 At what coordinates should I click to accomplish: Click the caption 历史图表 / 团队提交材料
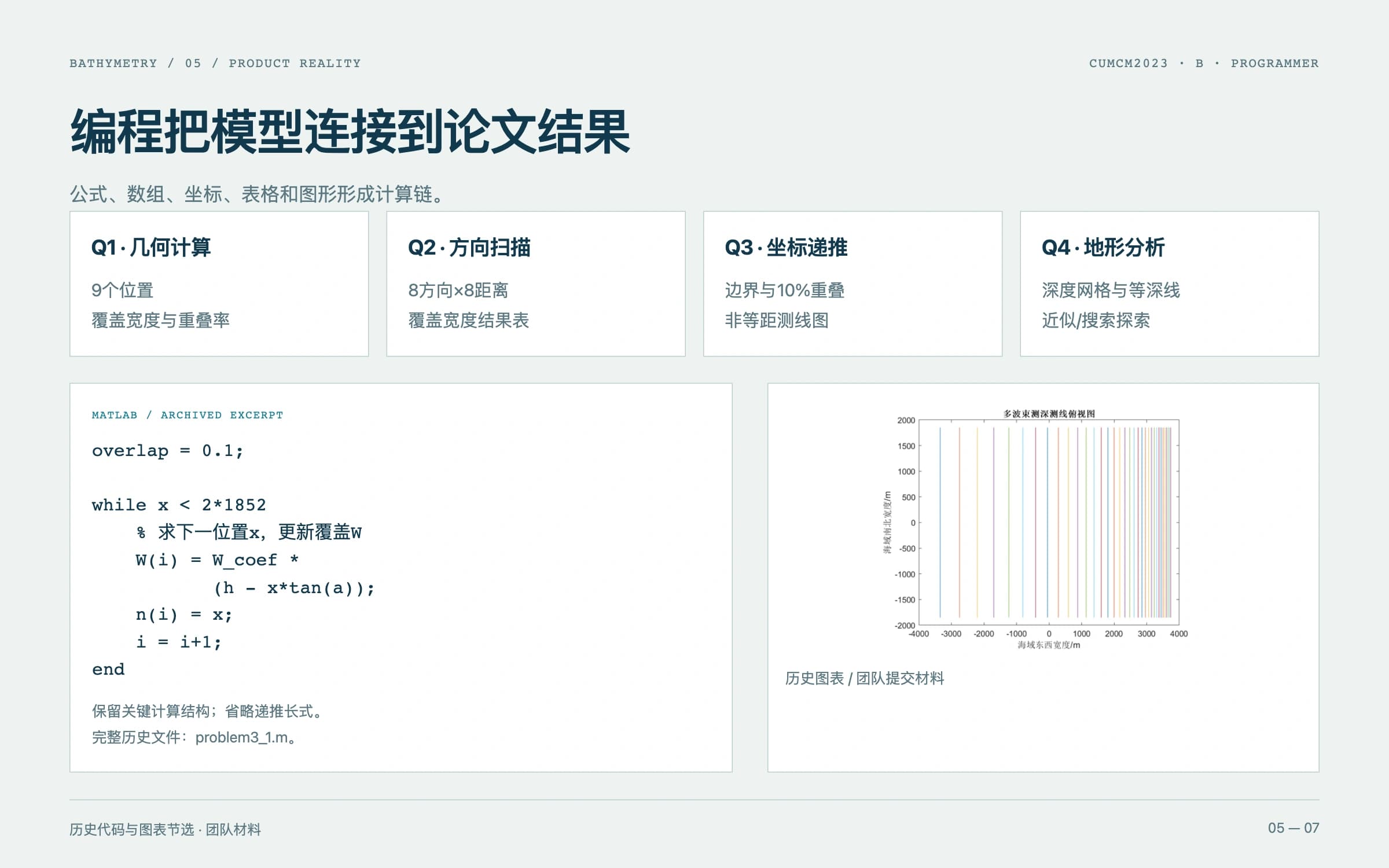pyautogui.click(x=865, y=678)
